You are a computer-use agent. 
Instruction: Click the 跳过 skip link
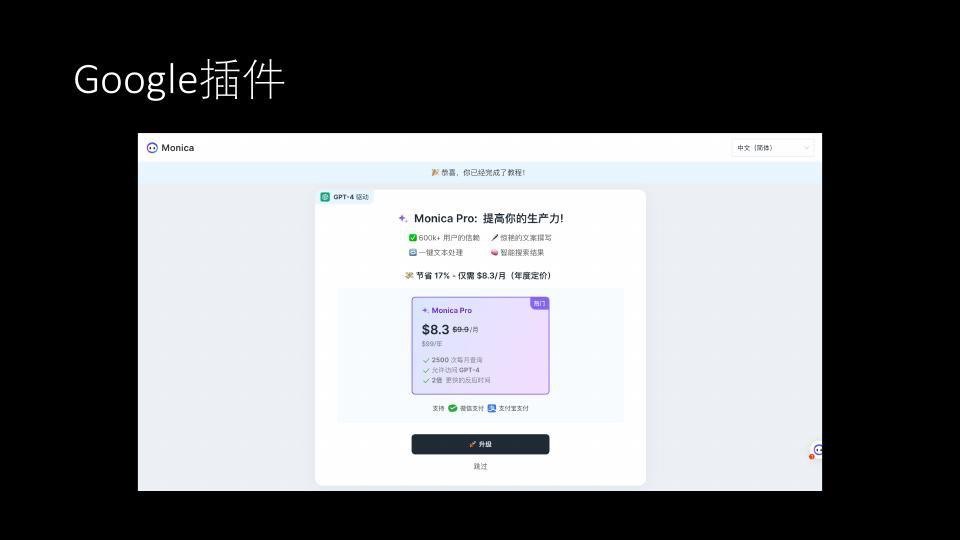click(x=480, y=466)
